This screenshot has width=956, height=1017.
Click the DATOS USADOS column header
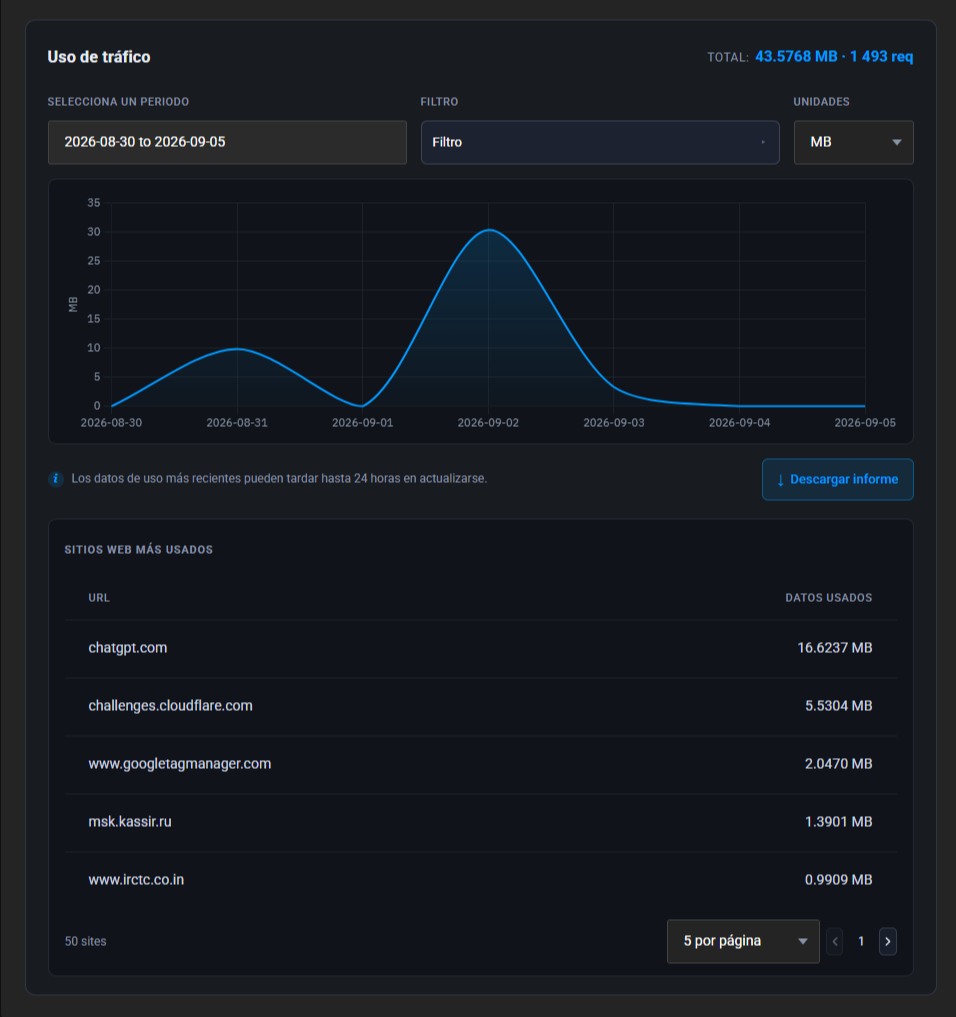pos(829,597)
